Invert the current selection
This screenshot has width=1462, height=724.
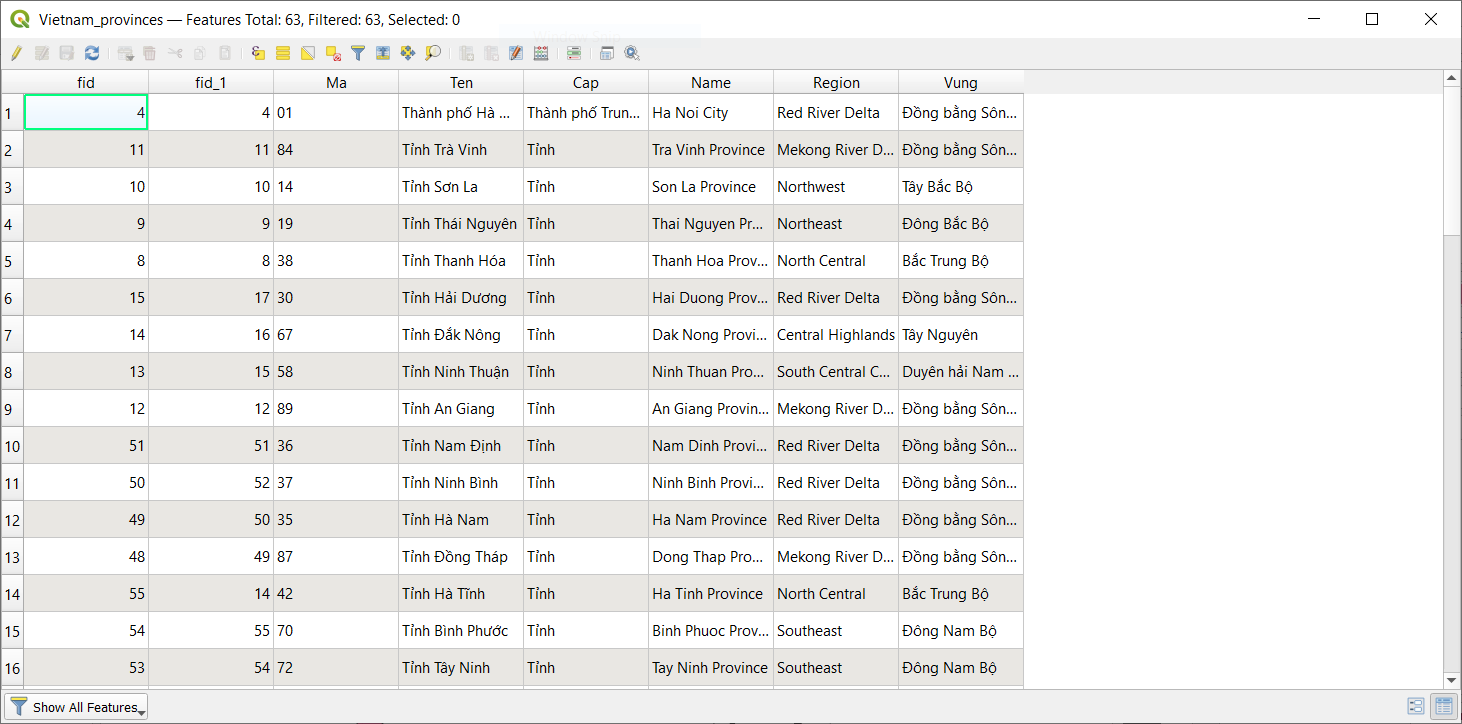coord(308,53)
